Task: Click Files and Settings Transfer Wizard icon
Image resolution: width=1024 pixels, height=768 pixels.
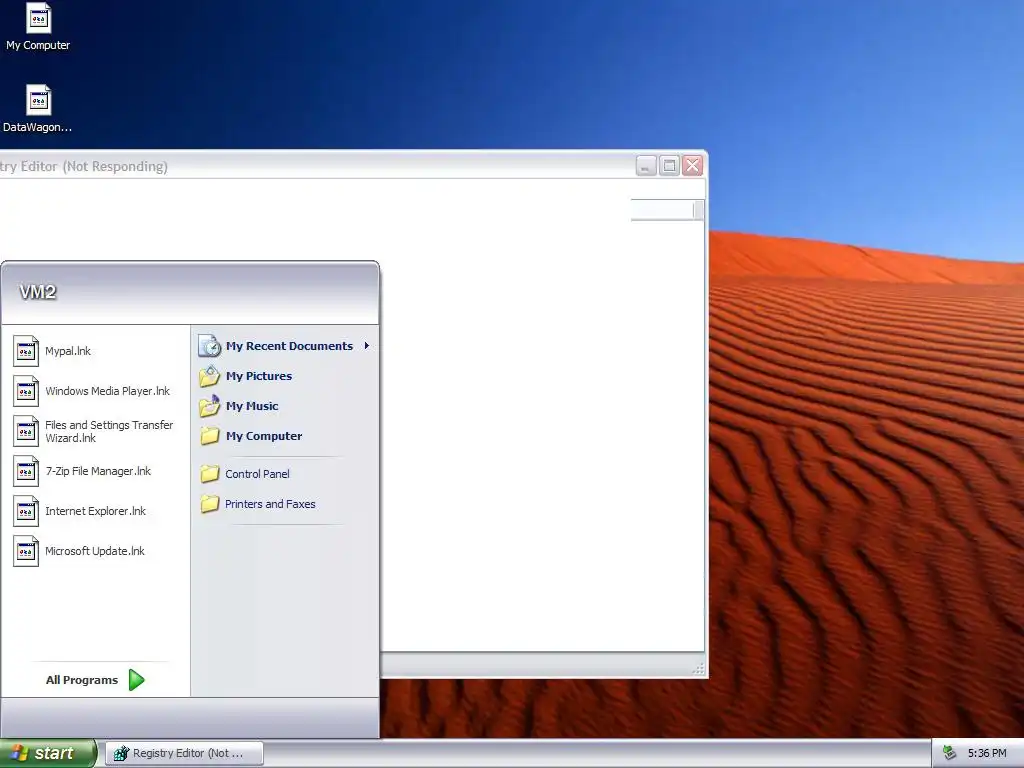Action: 26,431
